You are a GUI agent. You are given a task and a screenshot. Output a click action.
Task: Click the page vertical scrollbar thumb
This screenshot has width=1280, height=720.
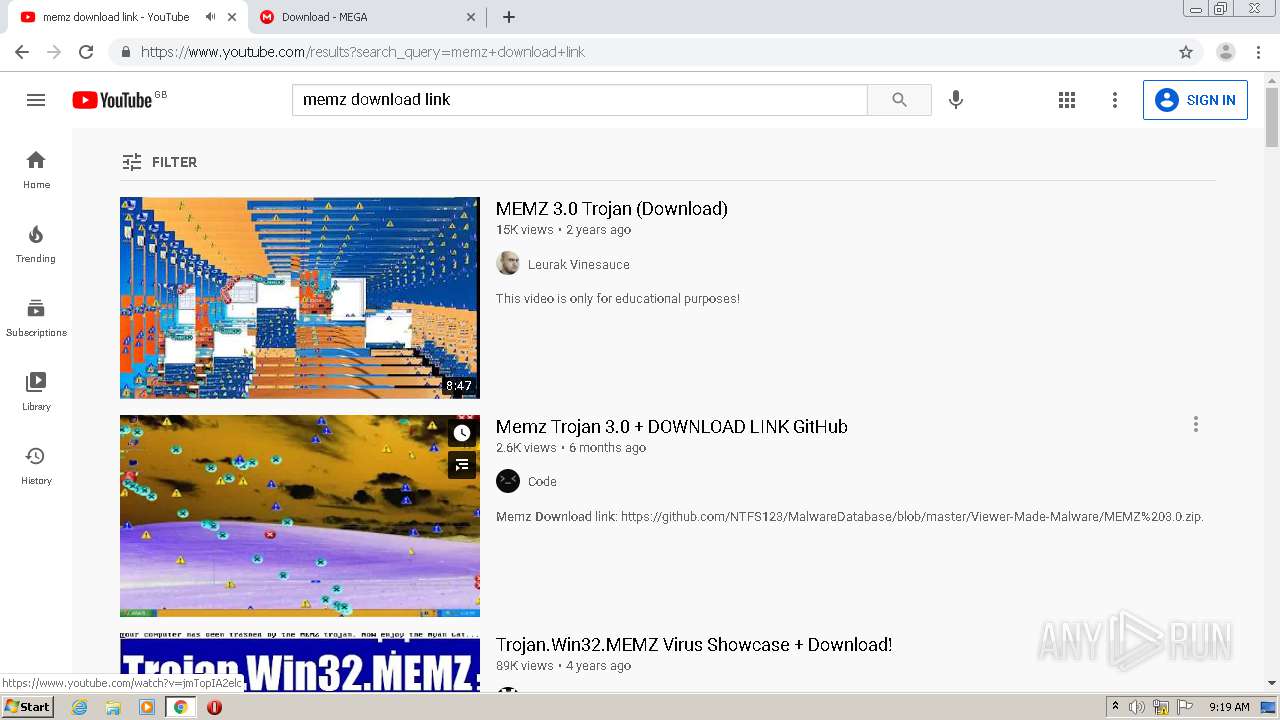1272,118
